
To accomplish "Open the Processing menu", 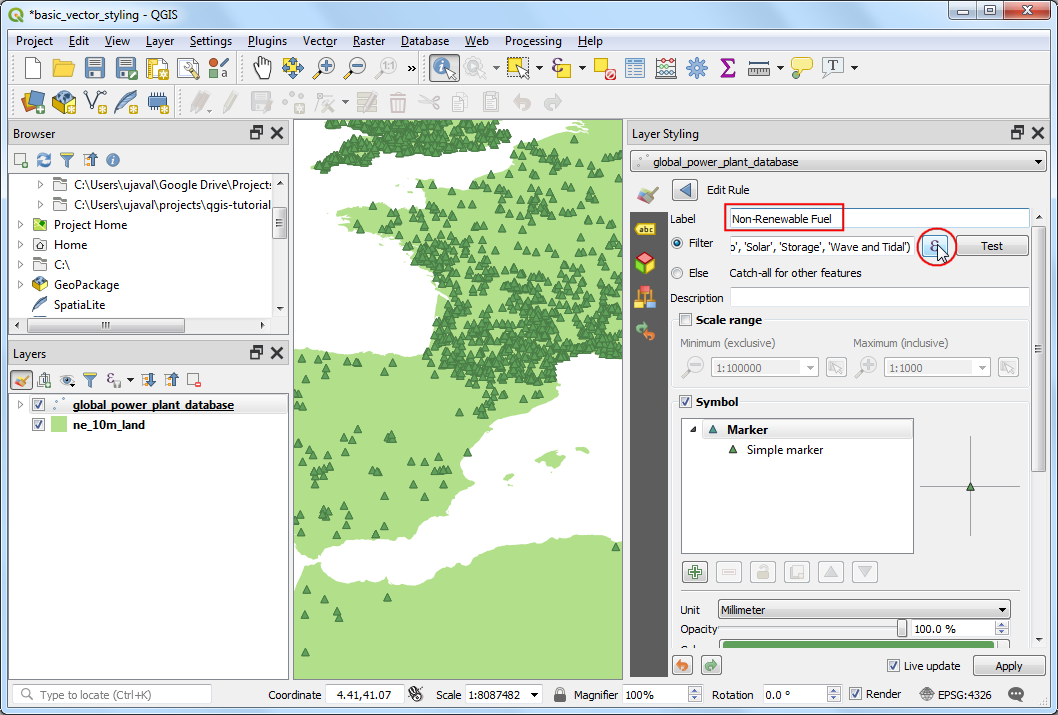I will pos(532,41).
